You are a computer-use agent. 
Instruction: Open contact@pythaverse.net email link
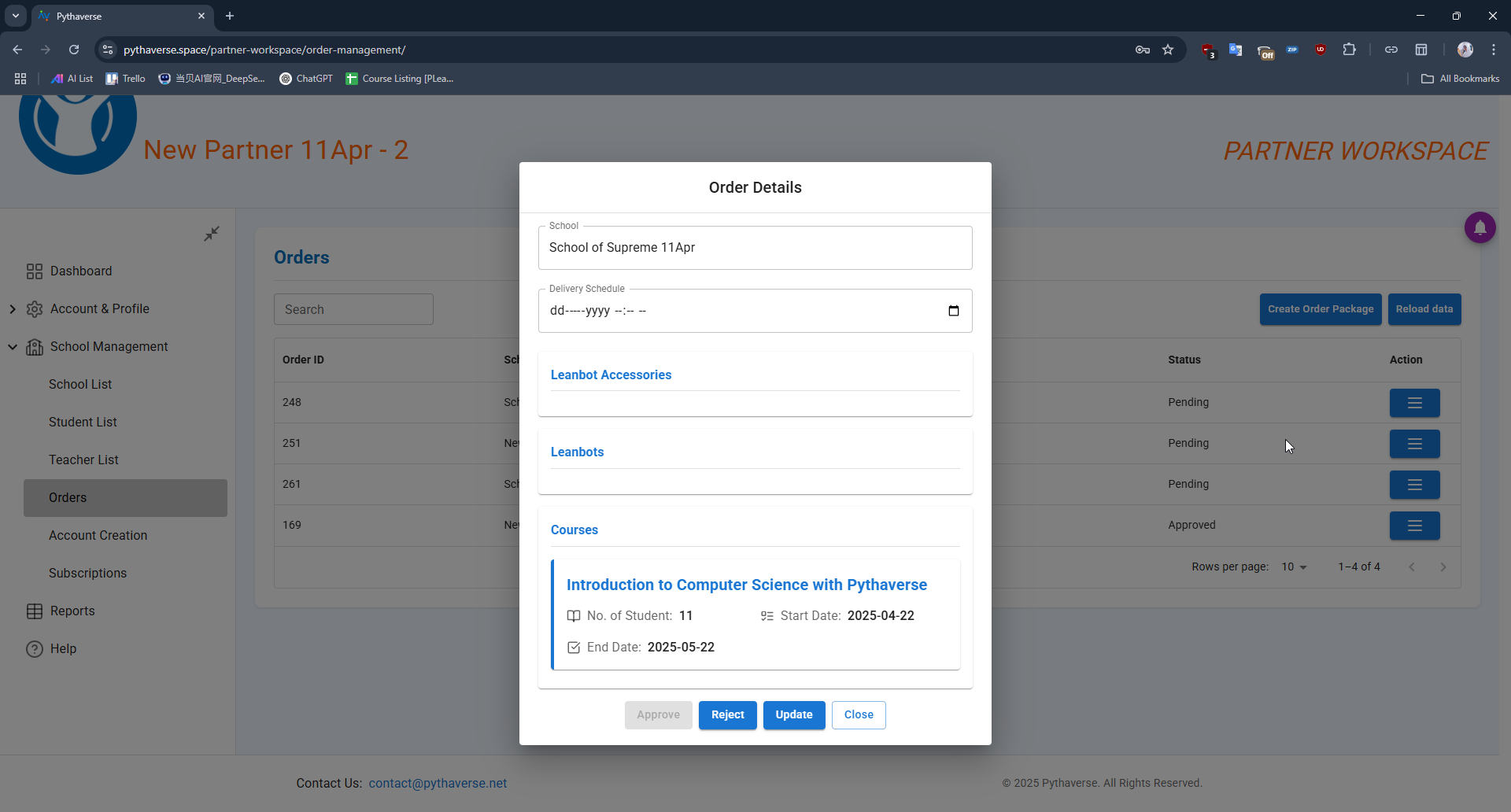coord(438,784)
